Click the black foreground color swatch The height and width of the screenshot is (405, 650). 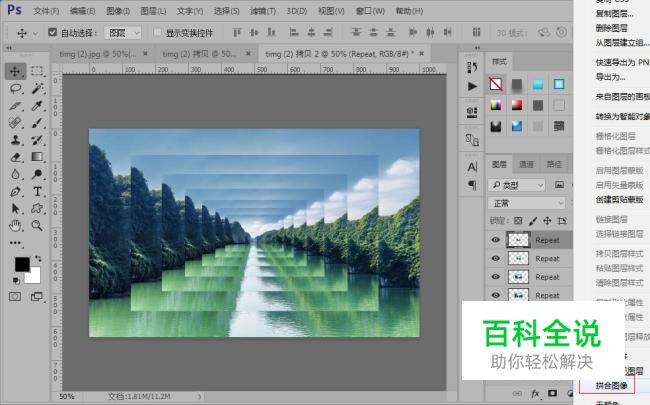[22, 264]
